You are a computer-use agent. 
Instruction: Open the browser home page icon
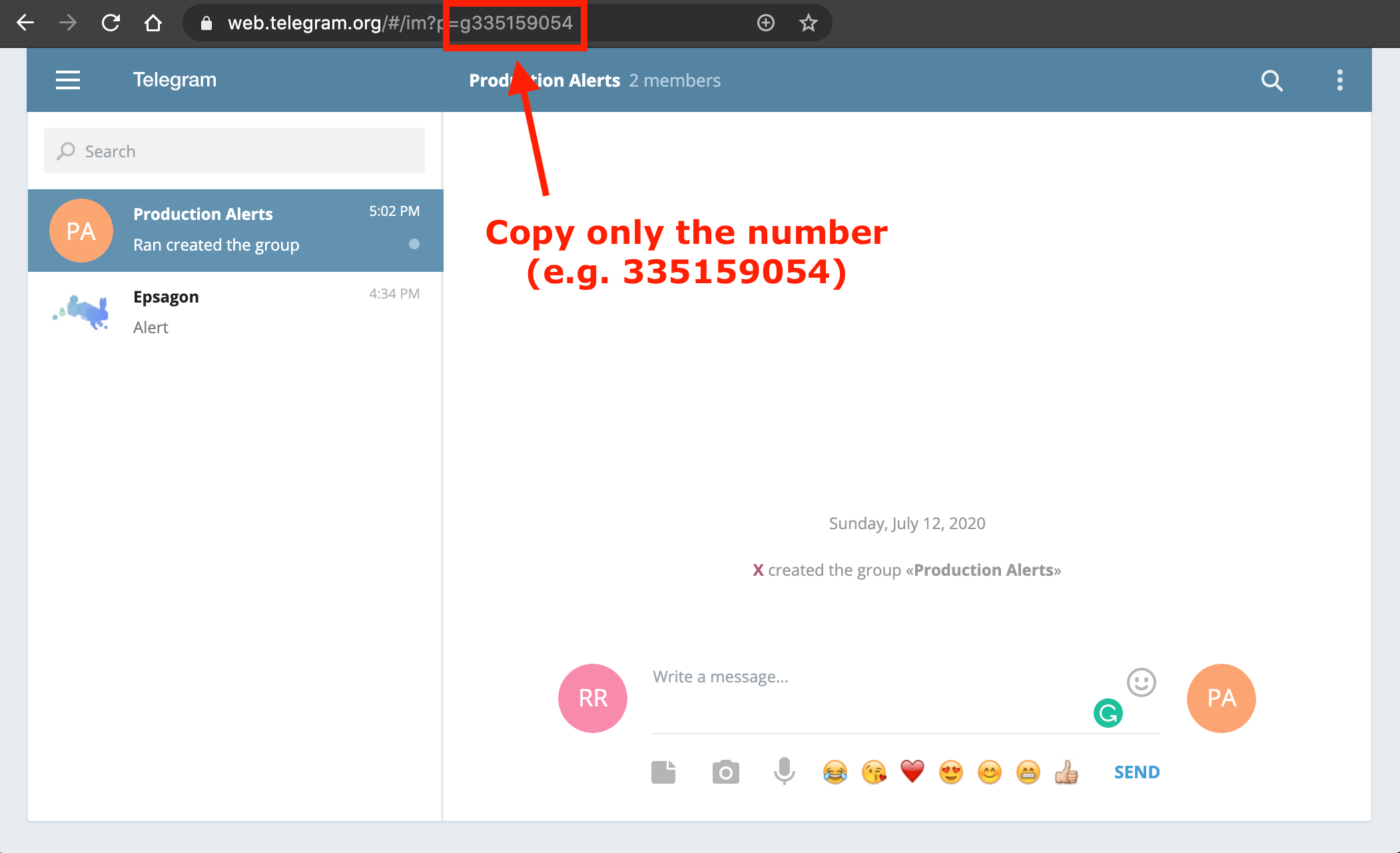tap(153, 23)
